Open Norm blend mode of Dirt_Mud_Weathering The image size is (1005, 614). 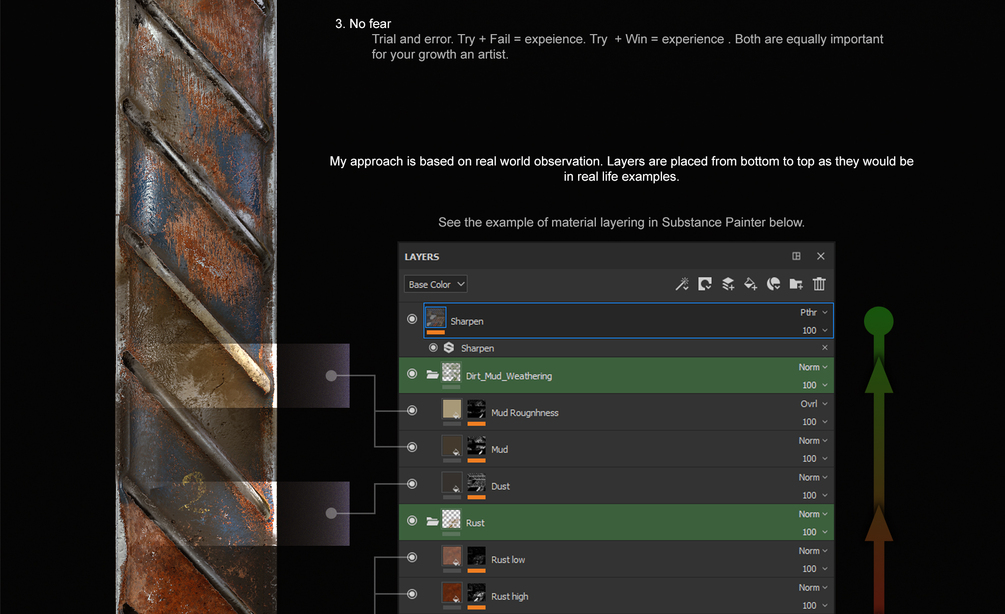[813, 367]
